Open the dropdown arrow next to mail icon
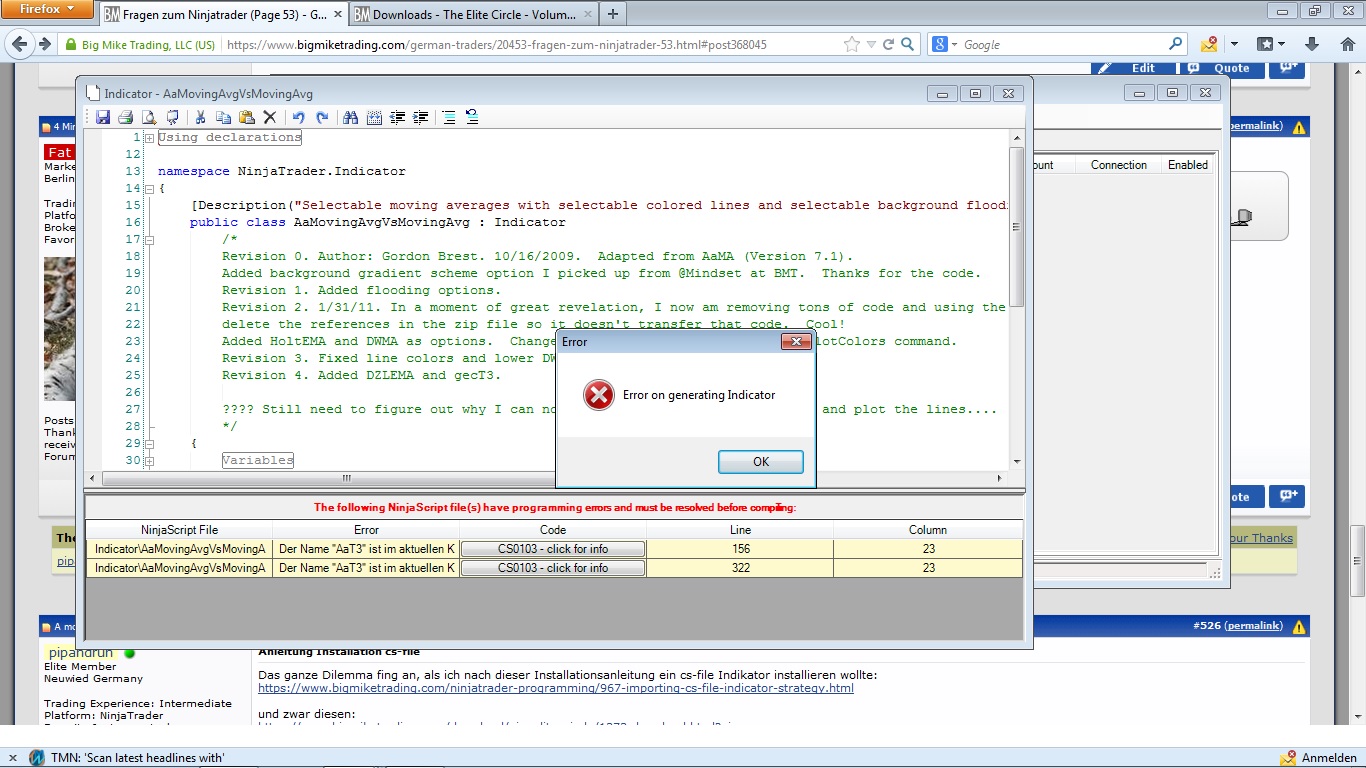 pyautogui.click(x=1234, y=44)
